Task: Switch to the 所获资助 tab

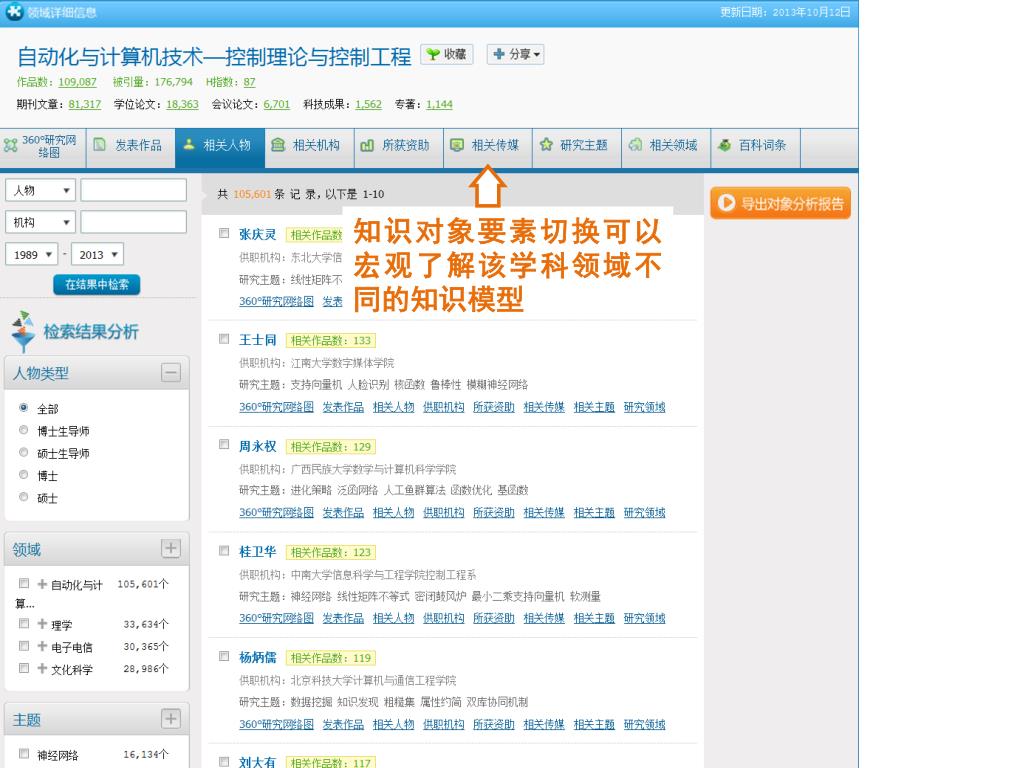Action: [x=399, y=148]
